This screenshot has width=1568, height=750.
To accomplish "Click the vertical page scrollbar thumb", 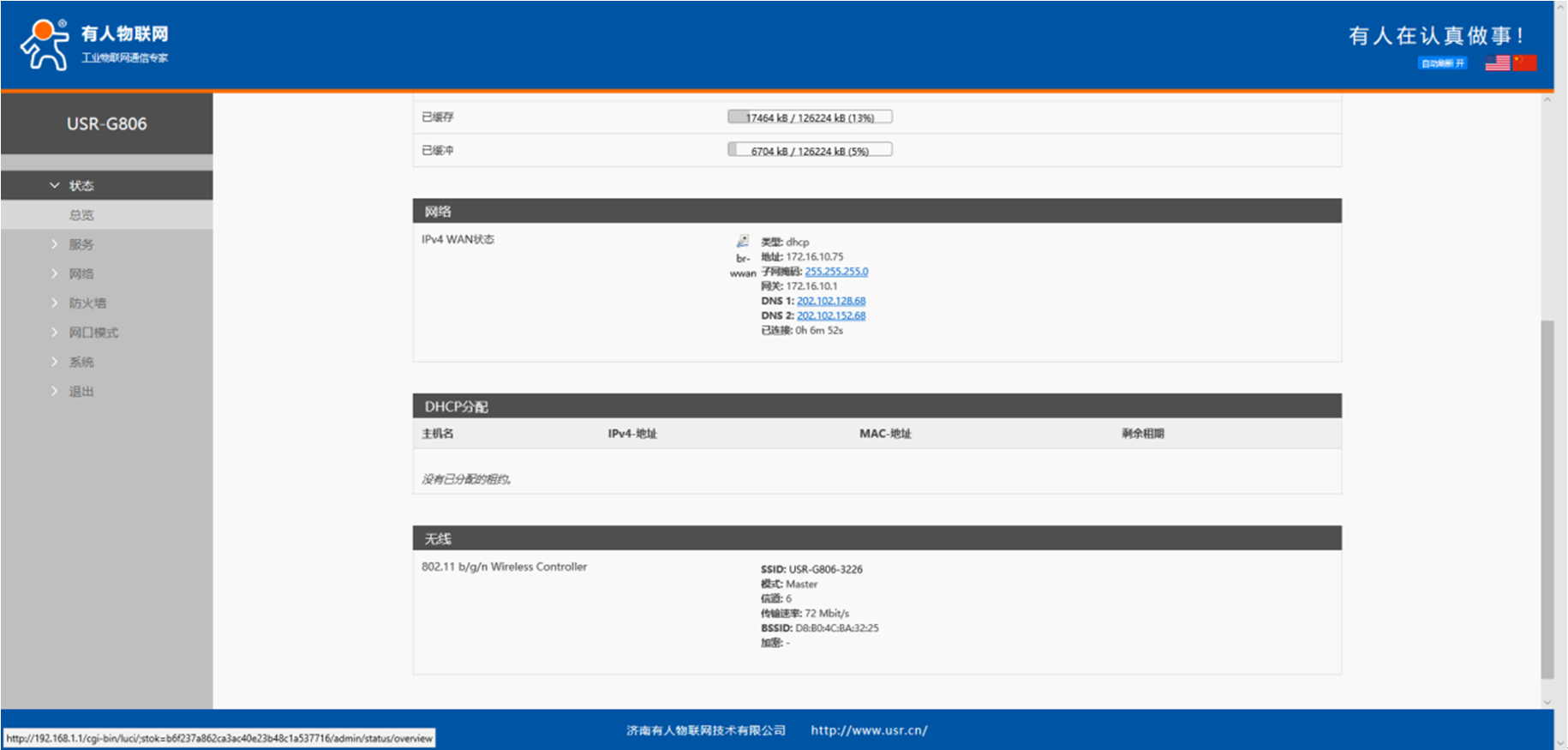I will pos(1547,497).
